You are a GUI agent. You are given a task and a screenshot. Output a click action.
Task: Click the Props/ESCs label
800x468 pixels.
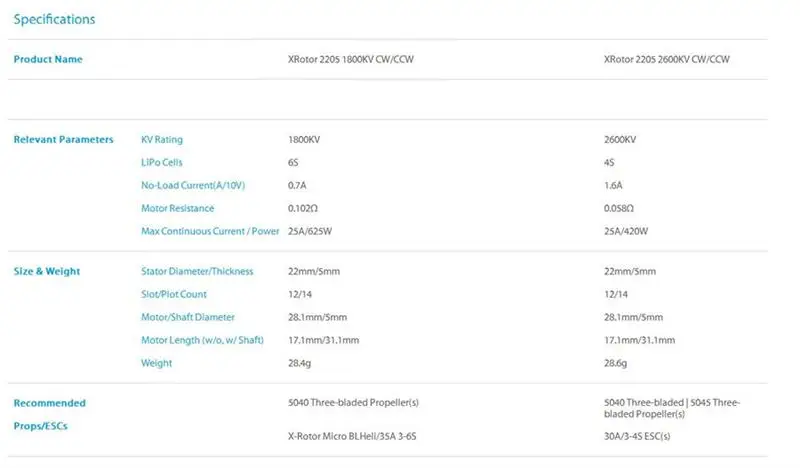point(40,426)
